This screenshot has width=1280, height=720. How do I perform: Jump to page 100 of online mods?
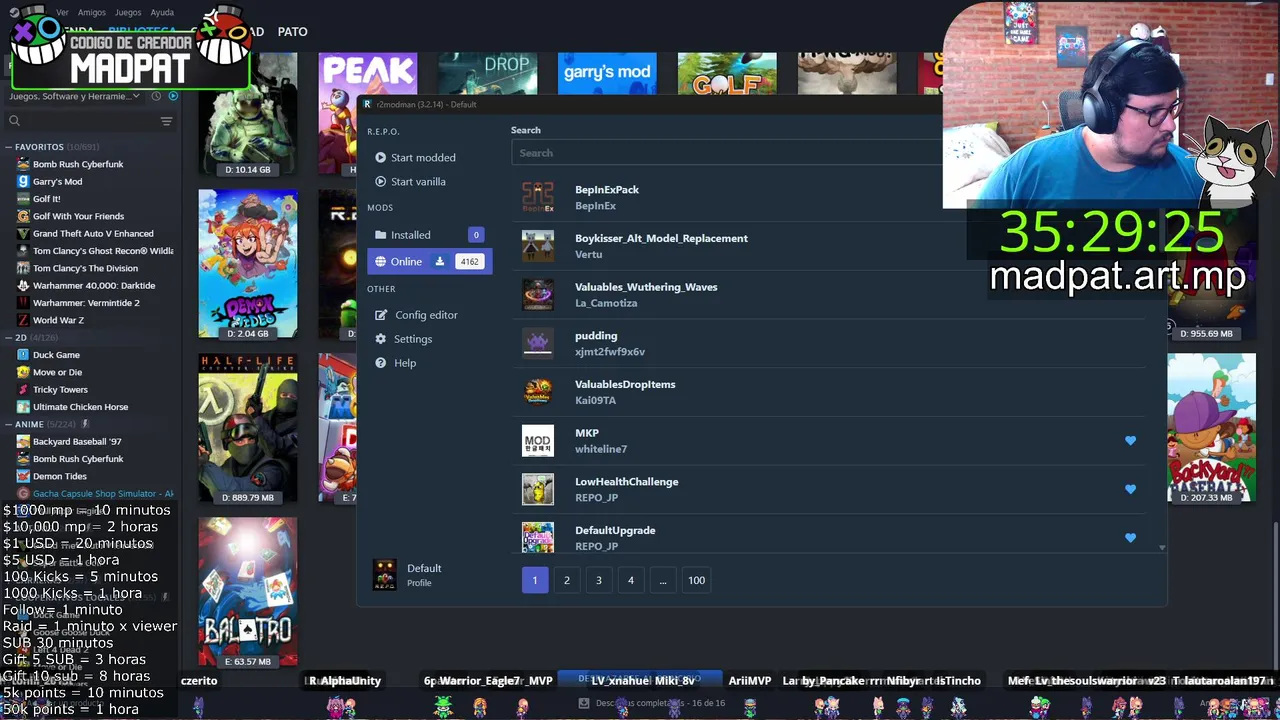click(x=696, y=580)
